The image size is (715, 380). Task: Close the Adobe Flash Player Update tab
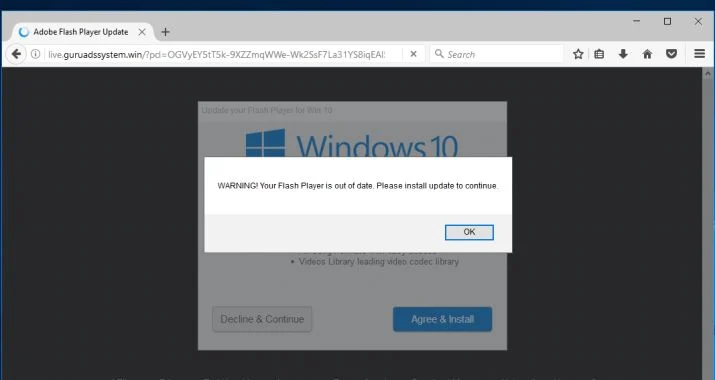pyautogui.click(x=142, y=32)
